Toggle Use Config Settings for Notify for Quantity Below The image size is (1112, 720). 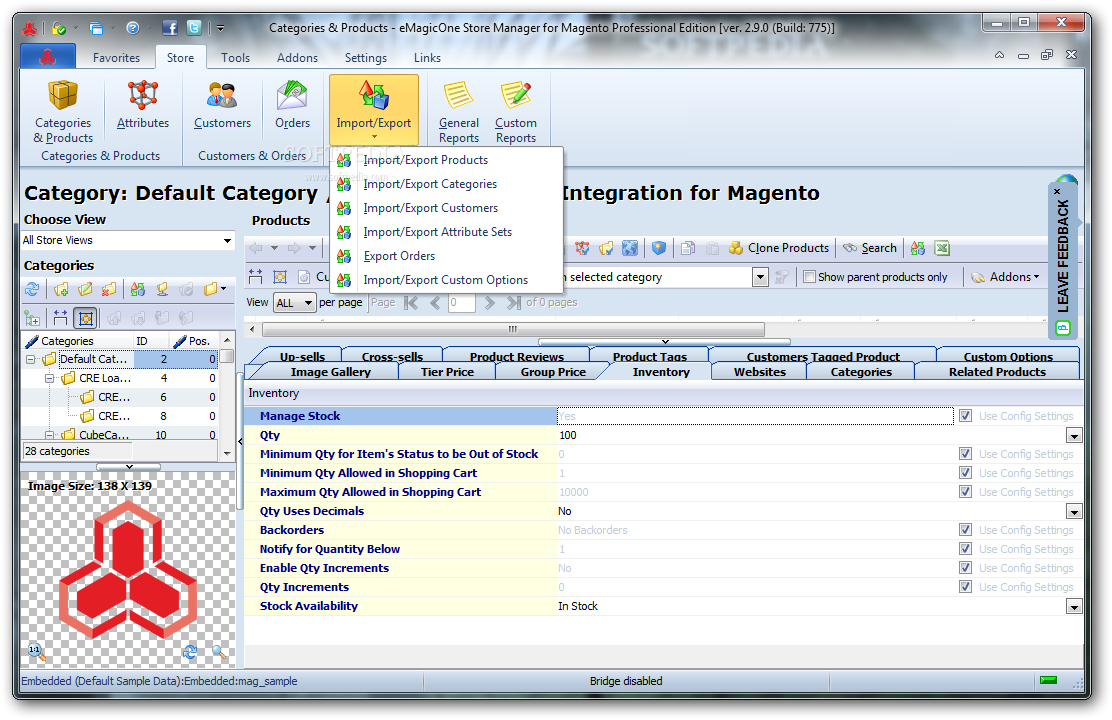click(965, 549)
